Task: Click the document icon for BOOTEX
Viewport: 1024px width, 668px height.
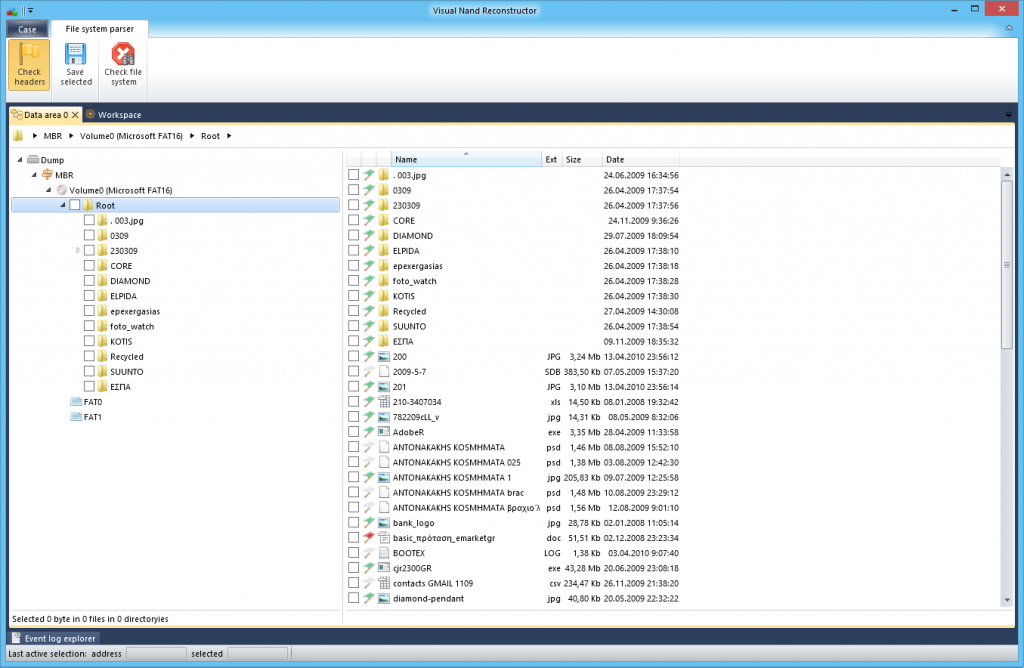Action: tap(384, 552)
